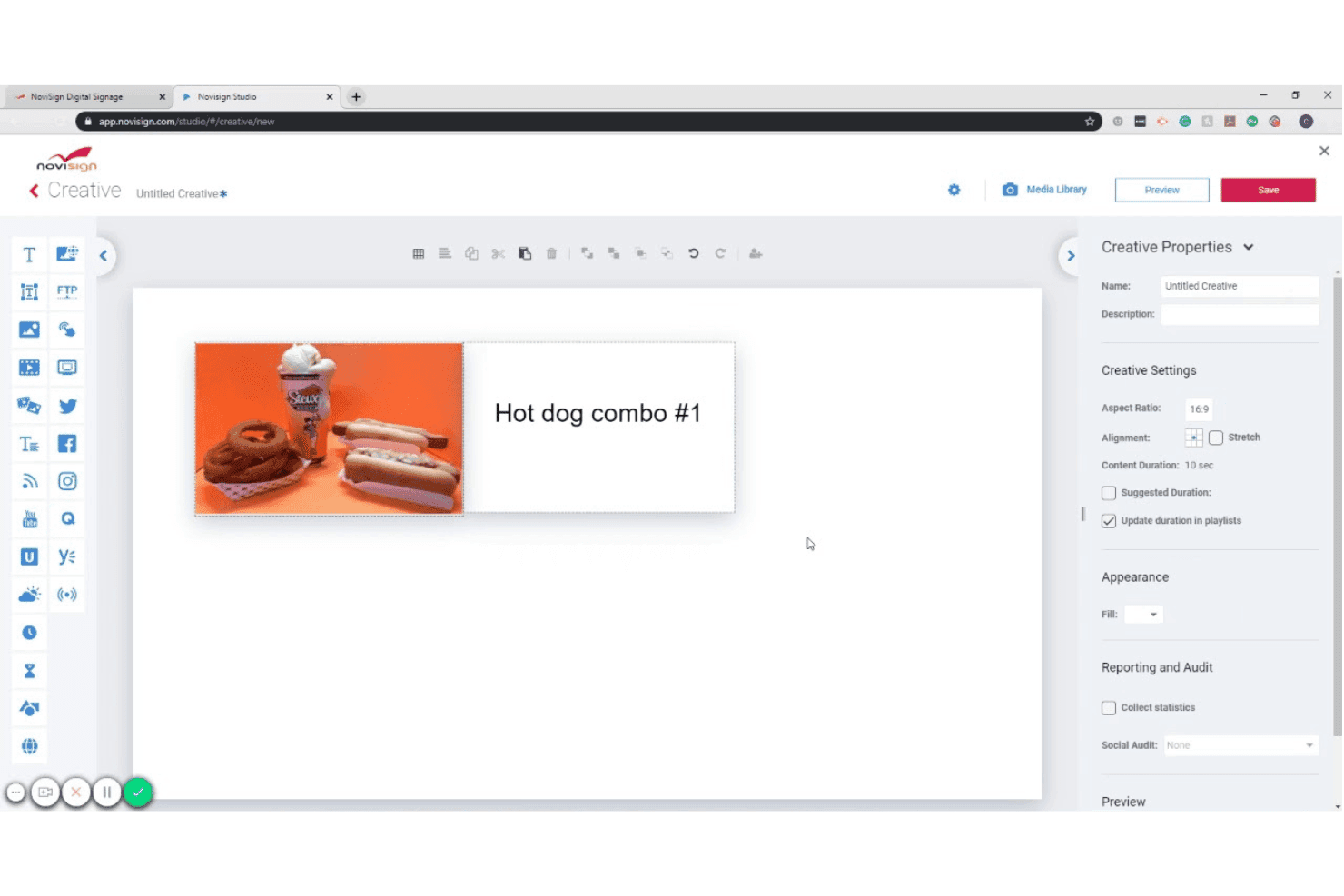Add the live broadcast signal widget
The width and height of the screenshot is (1344, 896).
[67, 595]
